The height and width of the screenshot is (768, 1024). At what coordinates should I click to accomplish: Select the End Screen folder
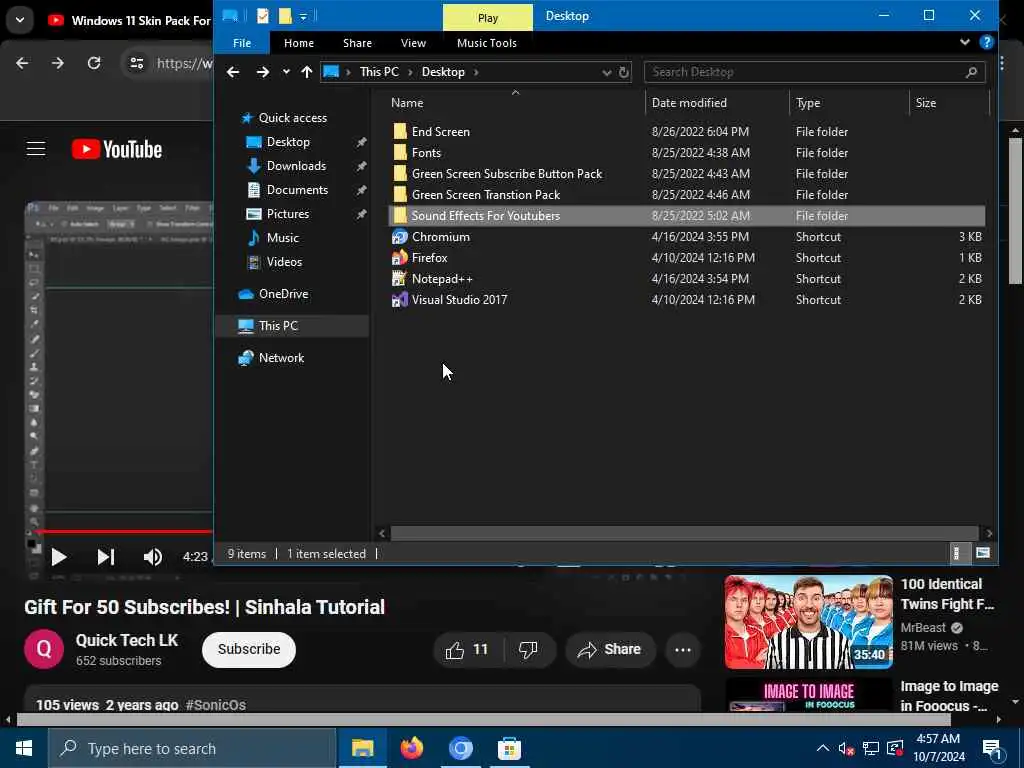(440, 132)
